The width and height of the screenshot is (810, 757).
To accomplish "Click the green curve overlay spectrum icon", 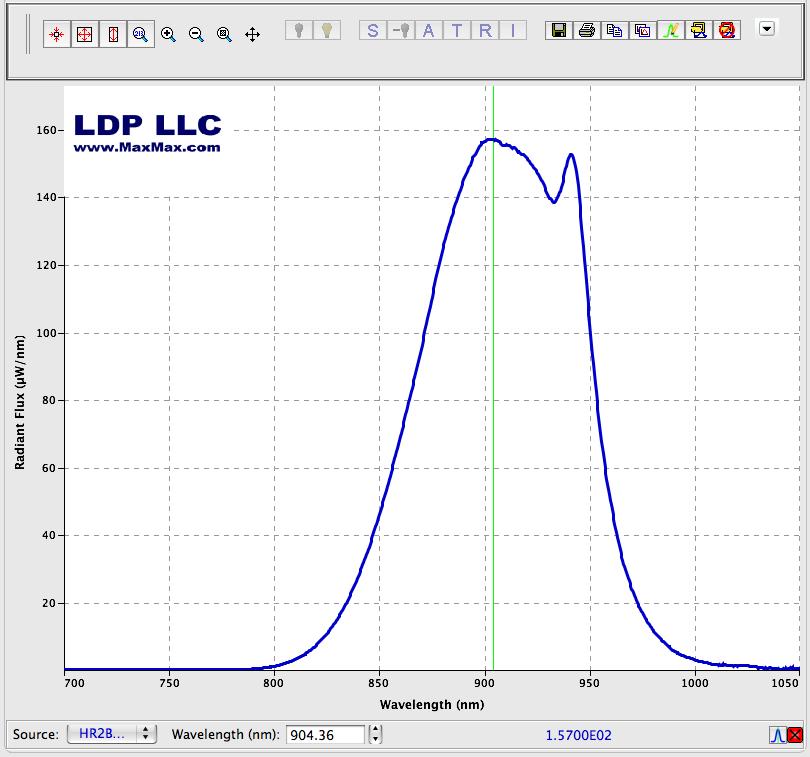I will [671, 30].
